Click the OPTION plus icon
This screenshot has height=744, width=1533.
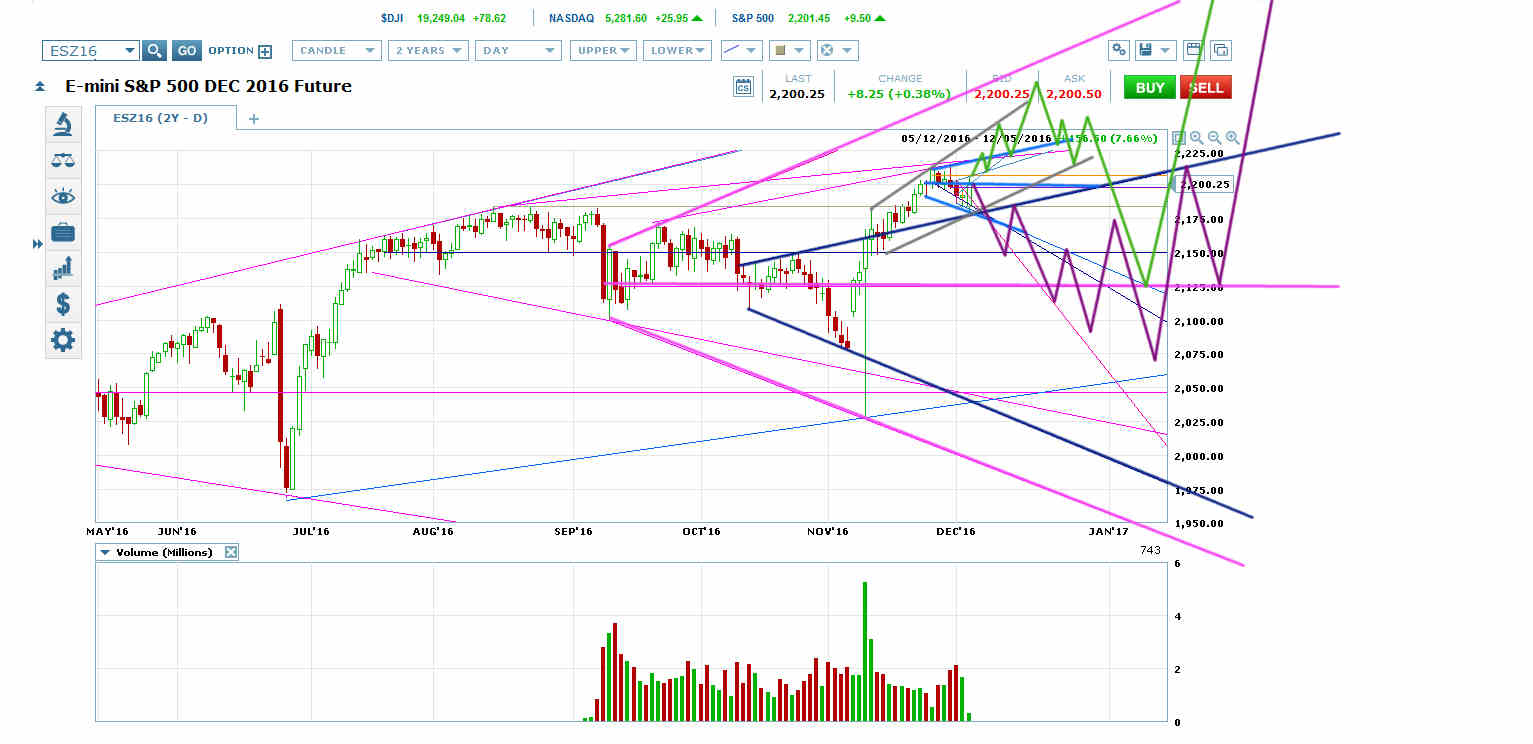(265, 51)
